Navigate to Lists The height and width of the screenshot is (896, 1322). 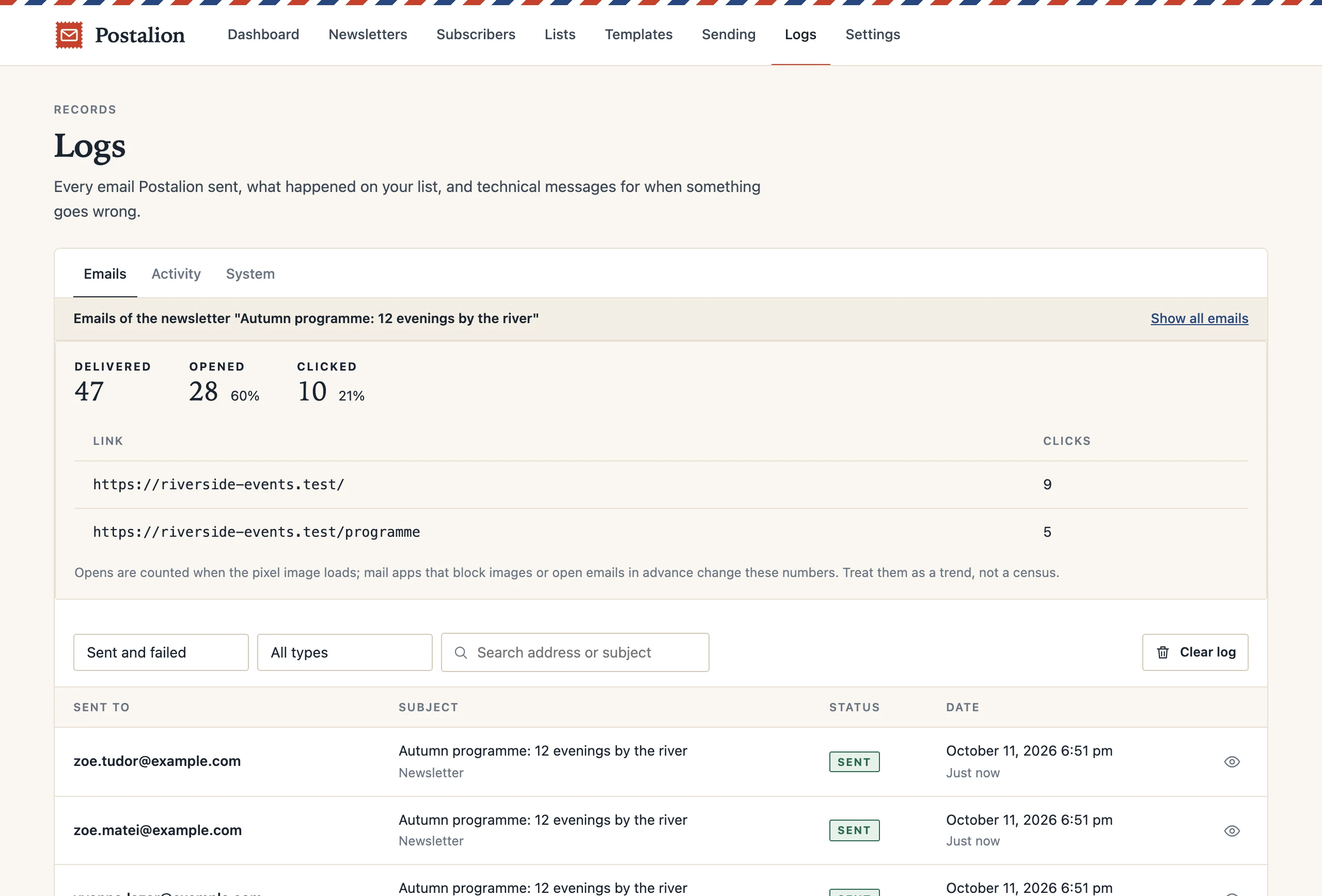pyautogui.click(x=560, y=35)
